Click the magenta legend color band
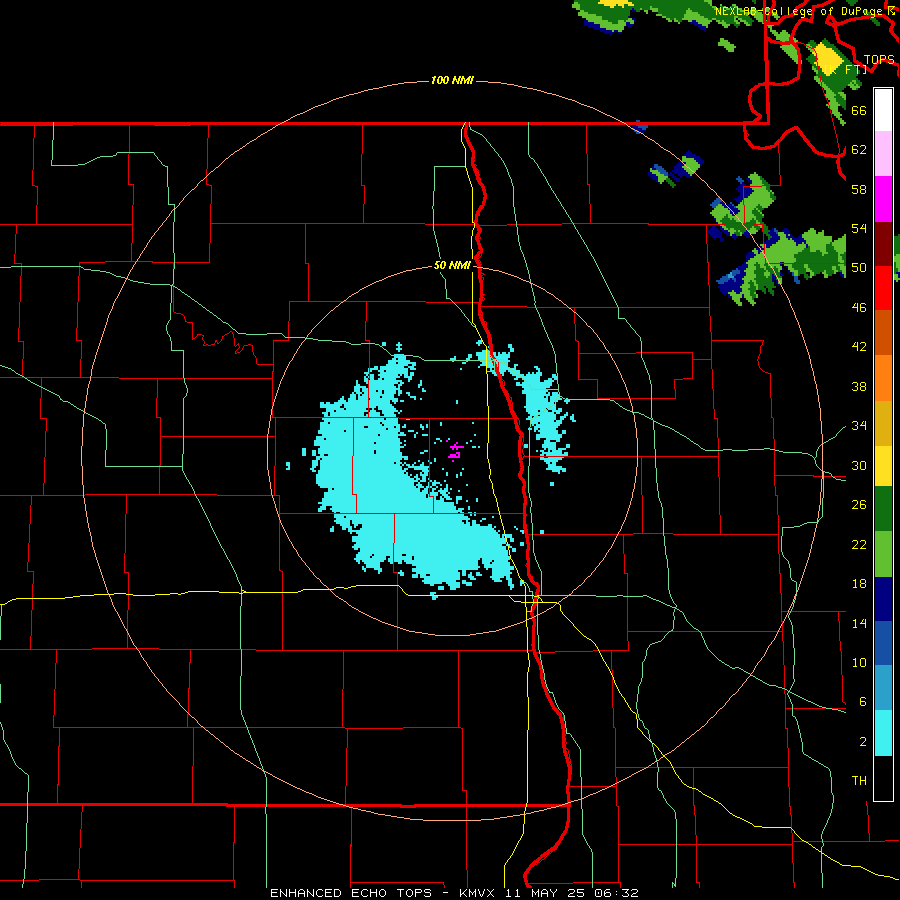This screenshot has height=900, width=900. coord(883,199)
